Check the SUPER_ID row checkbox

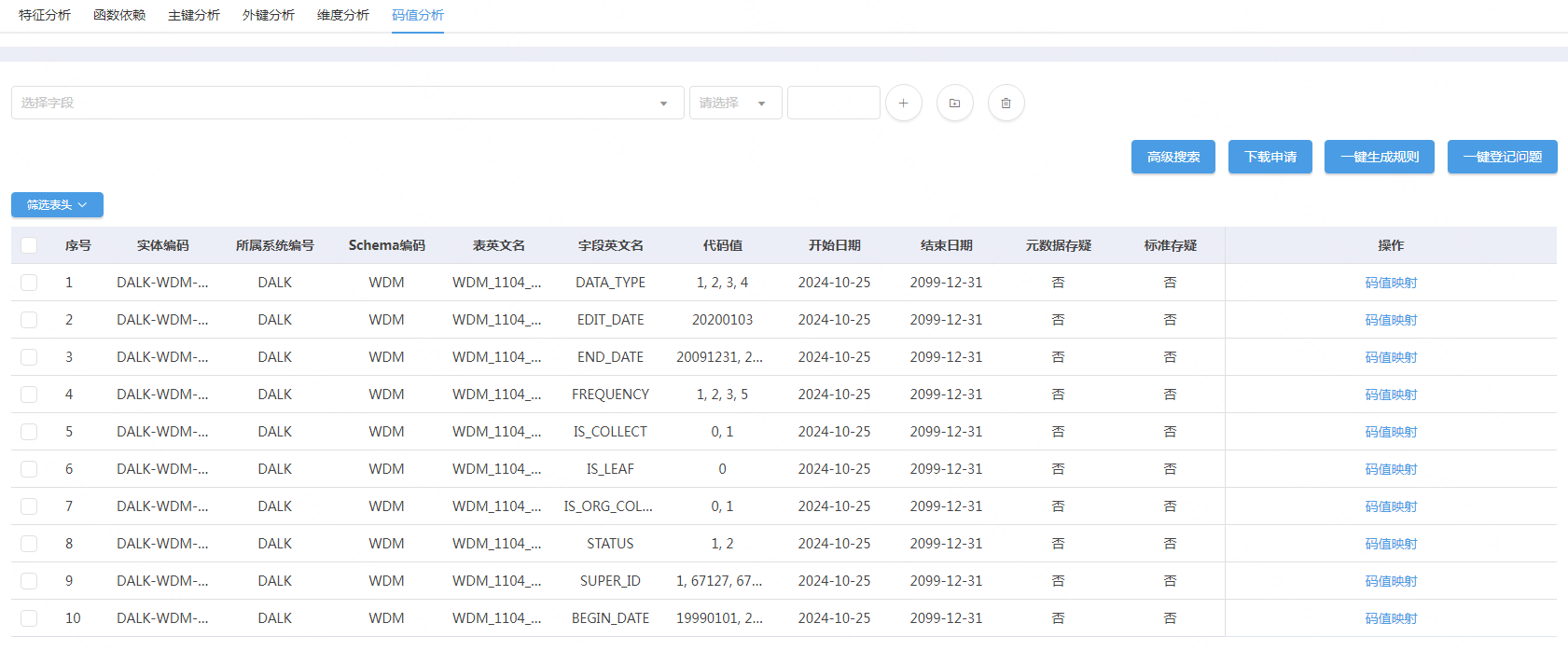click(x=29, y=581)
